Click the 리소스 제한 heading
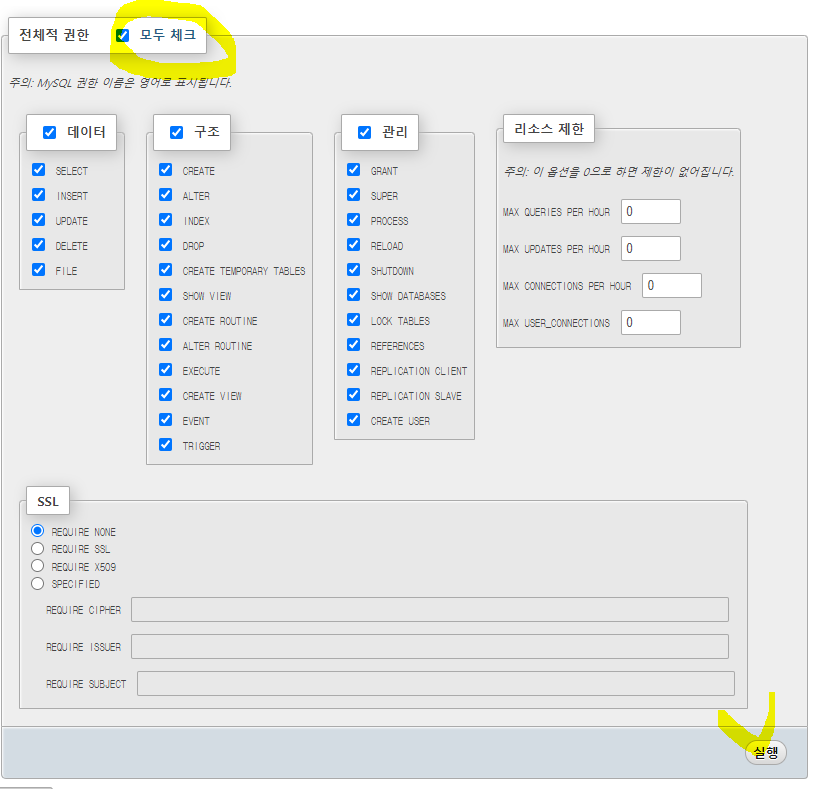This screenshot has height=789, width=814. (x=549, y=129)
